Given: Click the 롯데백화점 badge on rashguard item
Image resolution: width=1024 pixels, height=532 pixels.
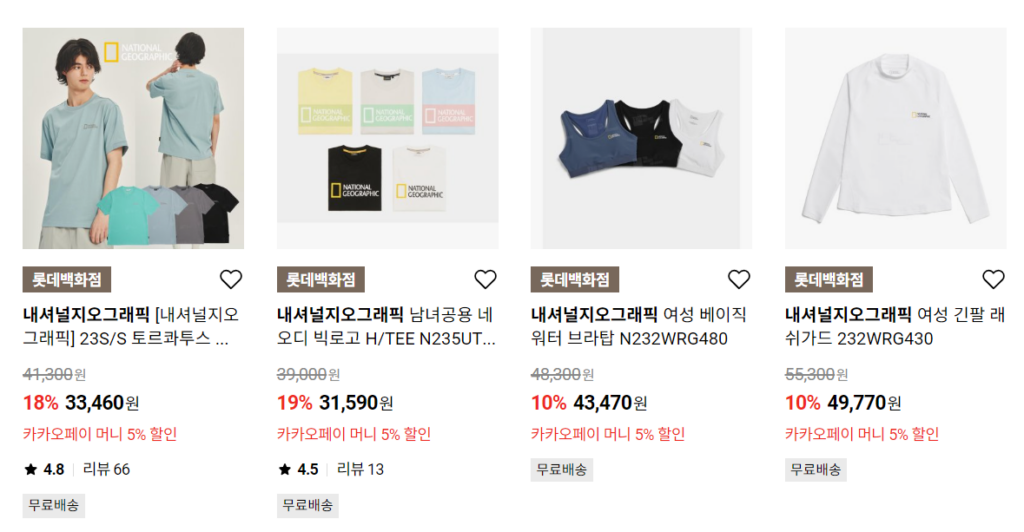Looking at the screenshot, I should (x=829, y=280).
